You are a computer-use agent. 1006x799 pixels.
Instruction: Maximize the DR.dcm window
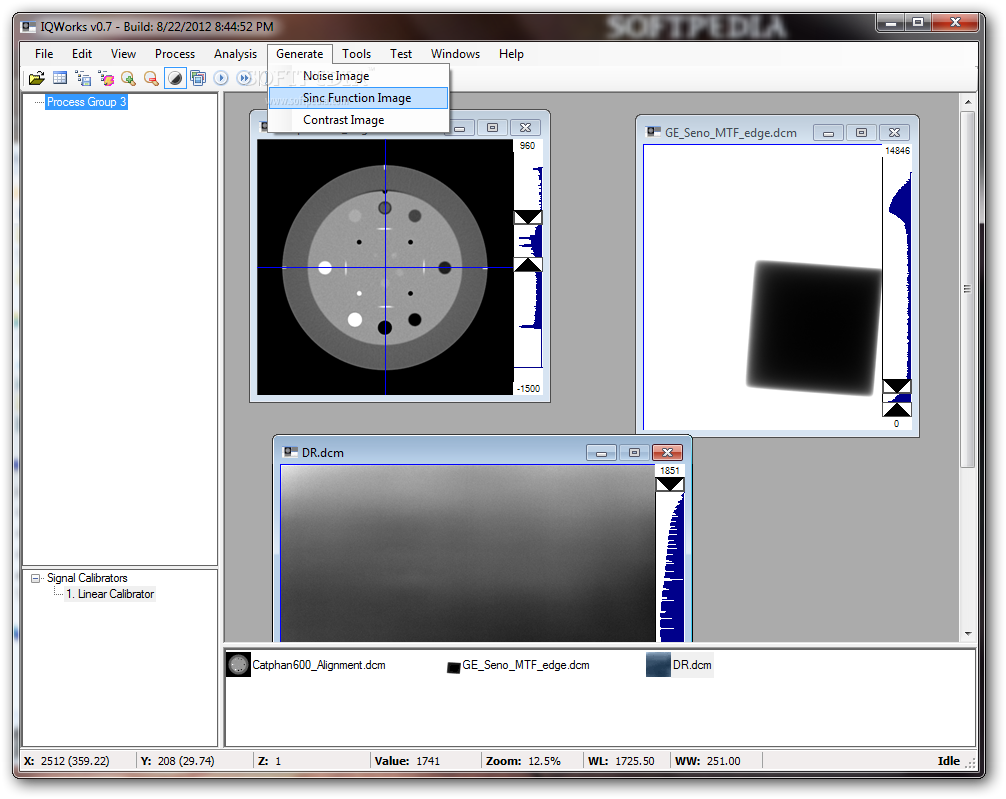coord(634,452)
